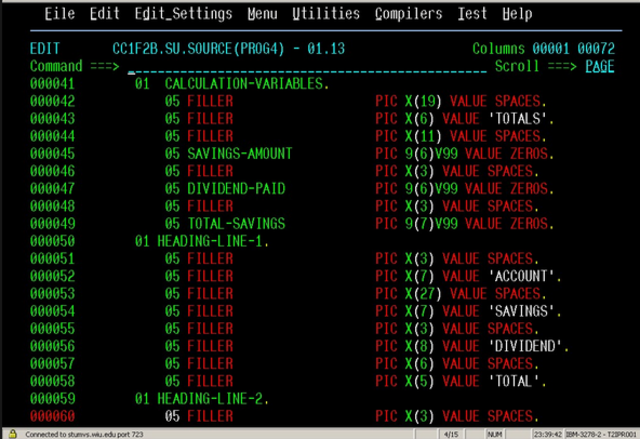Click the dataset name CC1F2B.SU.SOURCE(PROG4)
Screen dimensions: 640x439
198,49
